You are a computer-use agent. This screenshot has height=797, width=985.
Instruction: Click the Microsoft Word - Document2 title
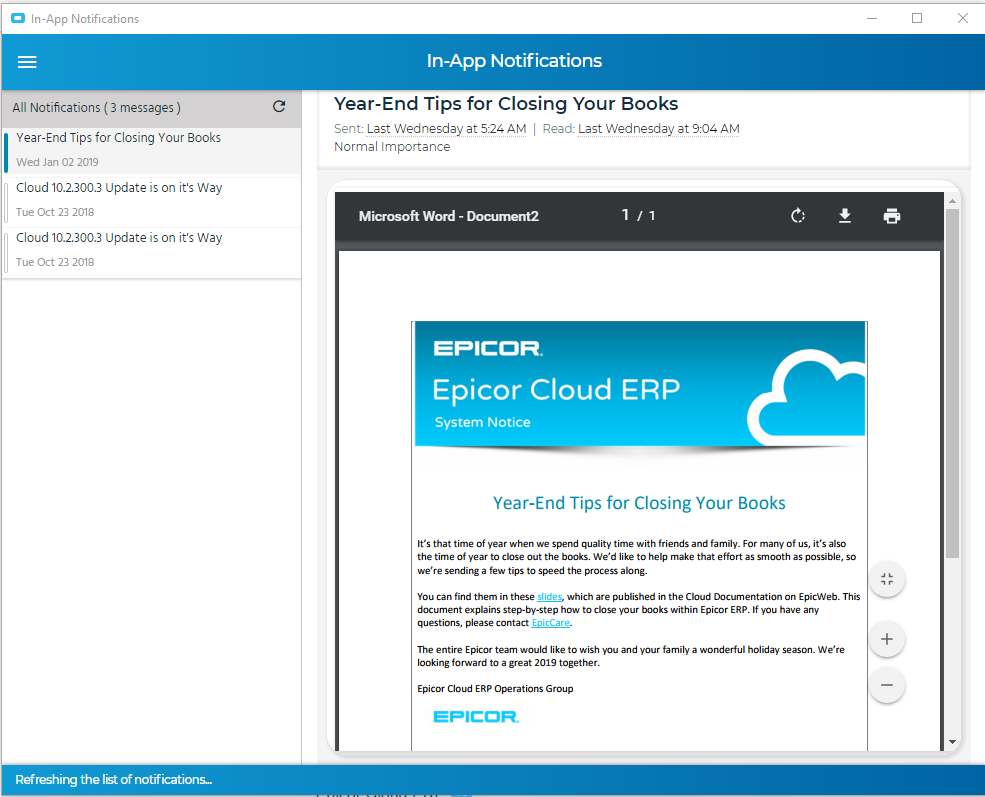tap(449, 216)
